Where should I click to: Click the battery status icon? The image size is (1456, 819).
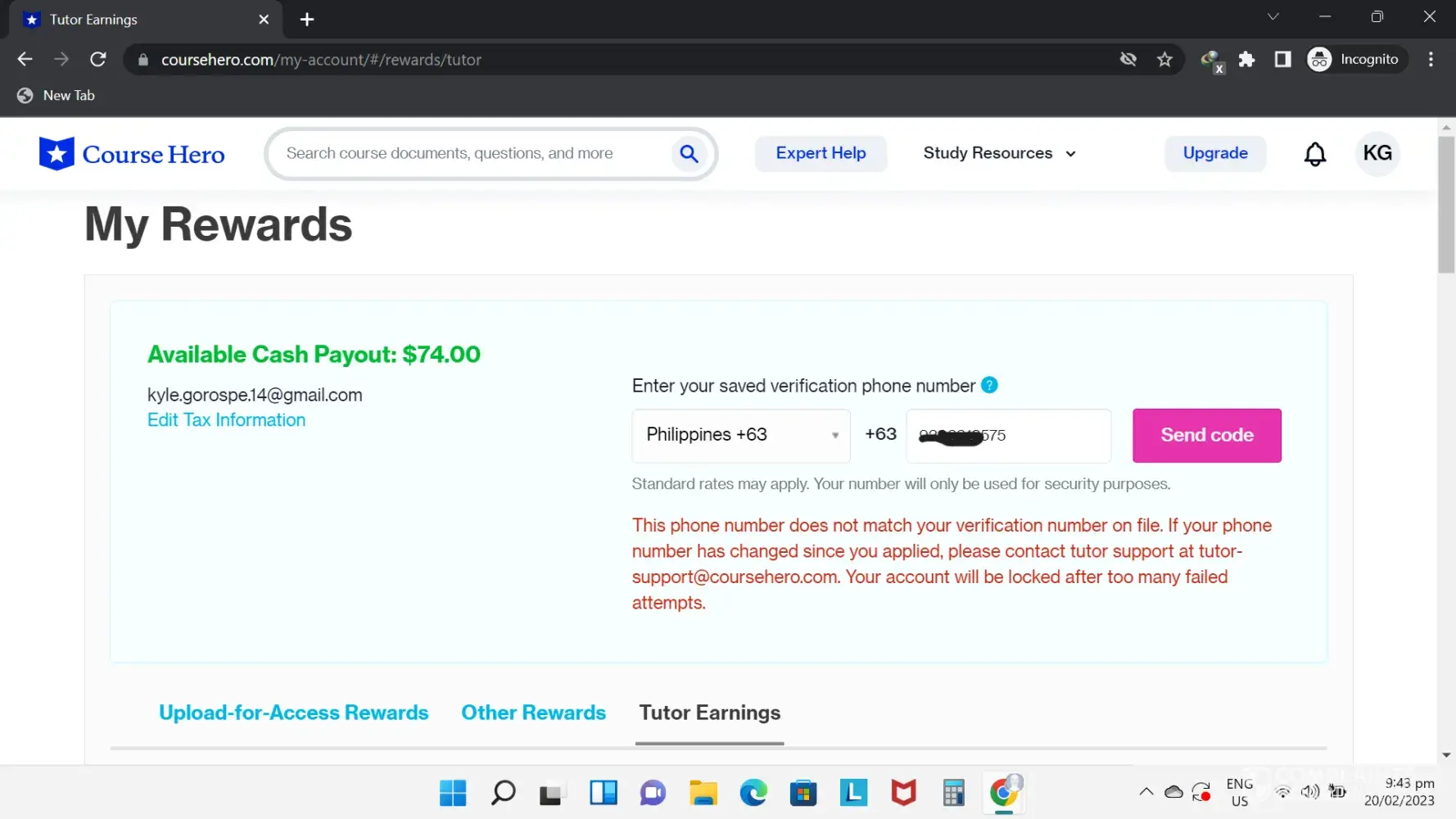(1338, 792)
